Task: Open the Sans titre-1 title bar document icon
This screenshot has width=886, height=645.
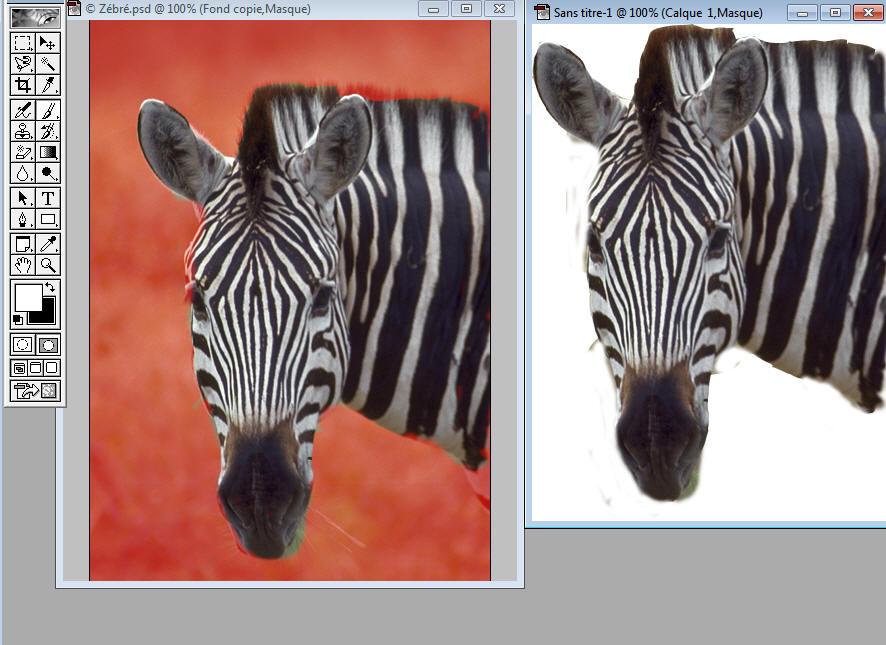Action: pos(542,12)
